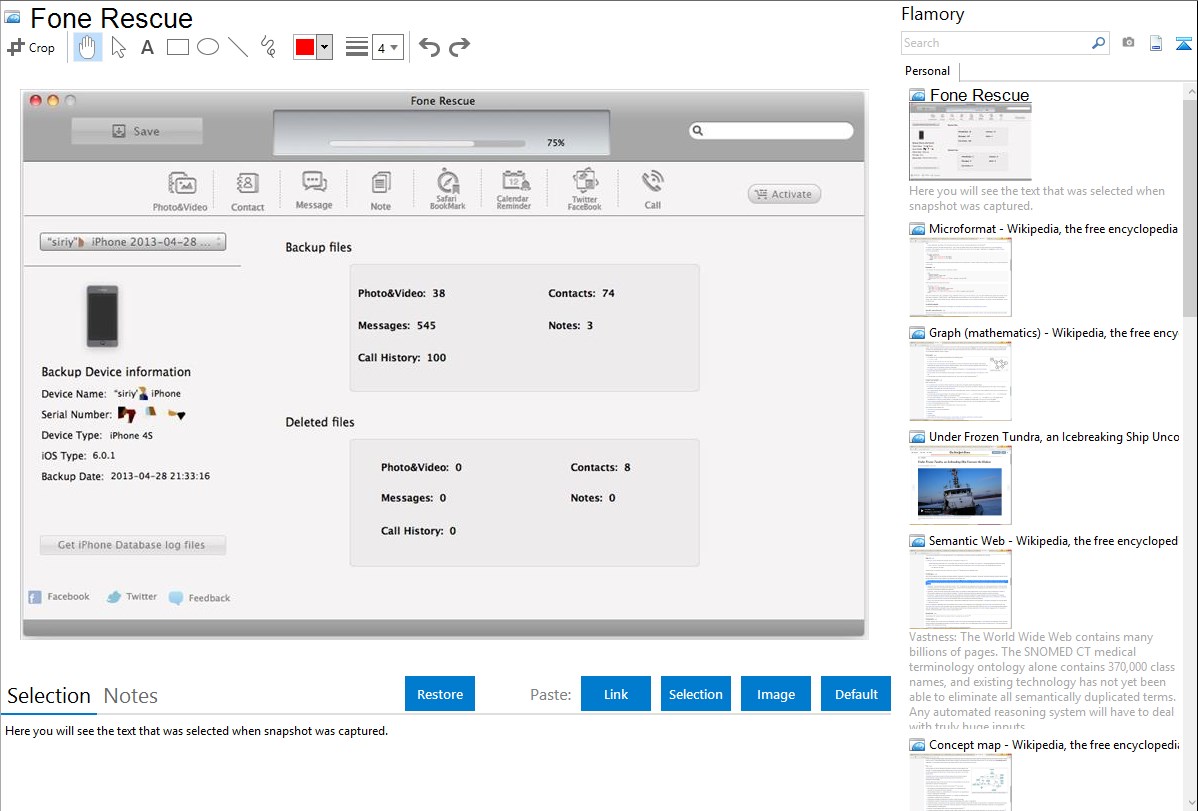The image size is (1198, 811).
Task: Select the text annotation tool
Action: tap(147, 47)
